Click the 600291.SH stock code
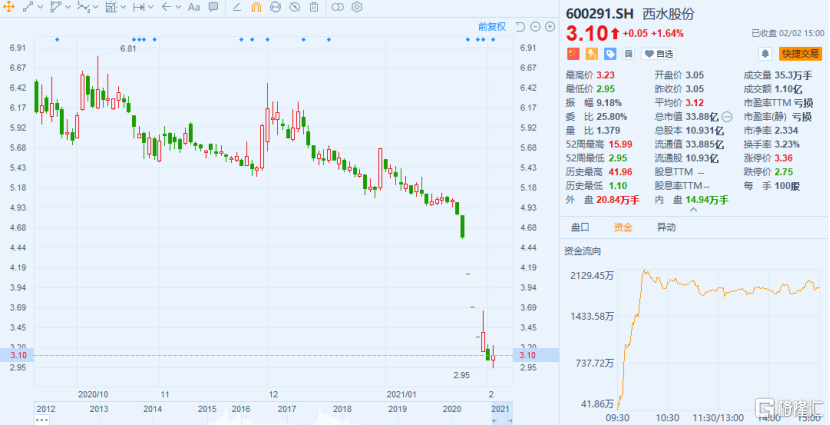Image resolution: width=830 pixels, height=425 pixels. pos(600,14)
